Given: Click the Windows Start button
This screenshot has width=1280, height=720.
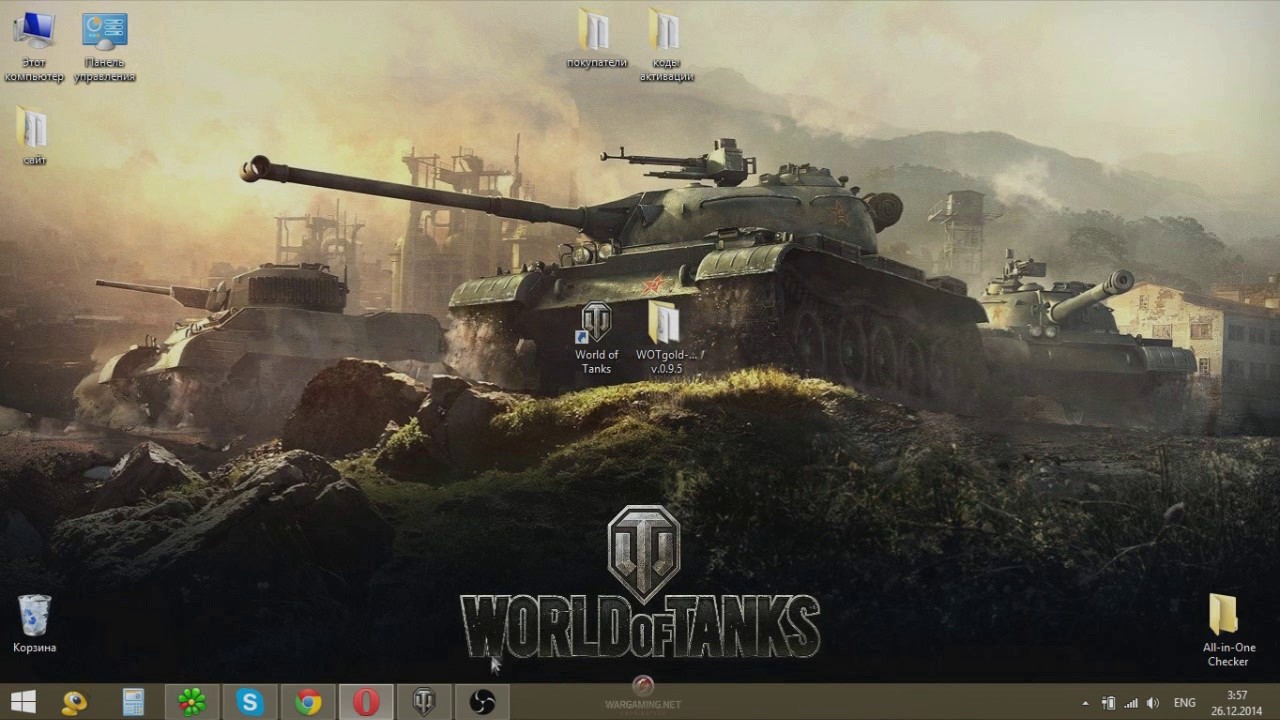Looking at the screenshot, I should [x=22, y=702].
